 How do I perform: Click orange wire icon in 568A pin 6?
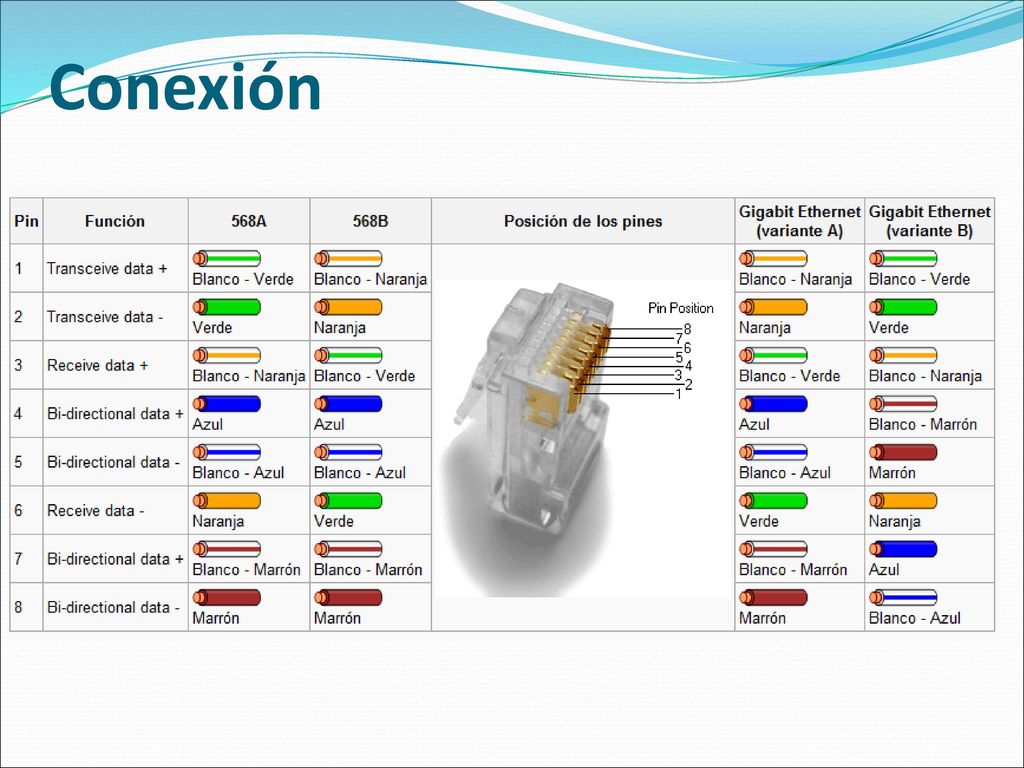pyautogui.click(x=227, y=500)
